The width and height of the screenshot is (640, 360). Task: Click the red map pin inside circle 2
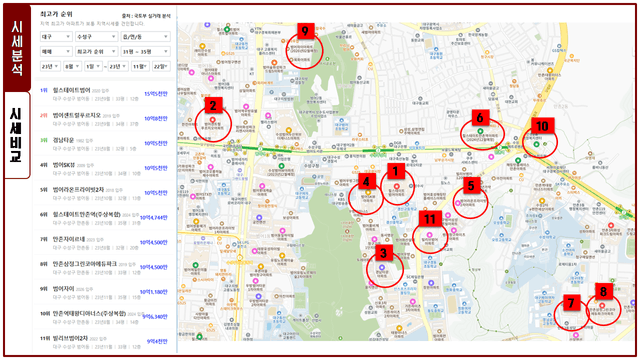[x=212, y=120]
